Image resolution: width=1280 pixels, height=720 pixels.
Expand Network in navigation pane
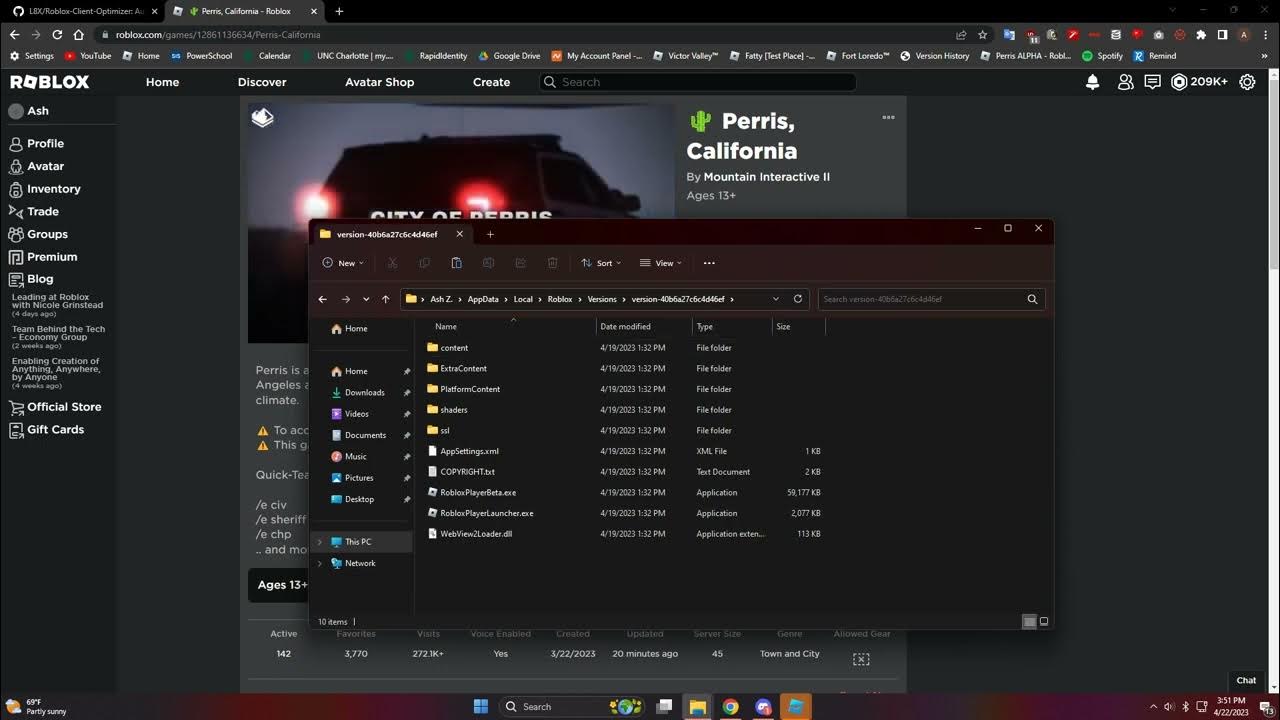(320, 563)
